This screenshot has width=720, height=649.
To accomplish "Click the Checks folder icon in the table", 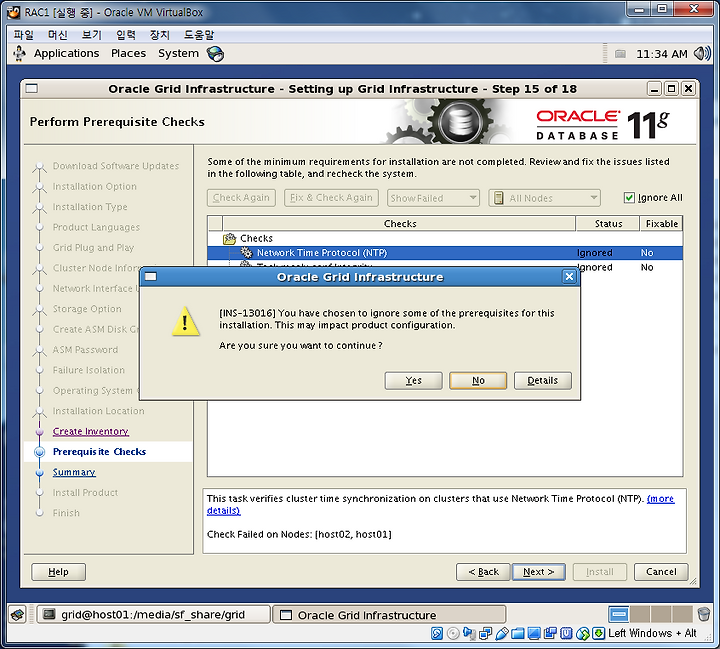I will (x=229, y=238).
